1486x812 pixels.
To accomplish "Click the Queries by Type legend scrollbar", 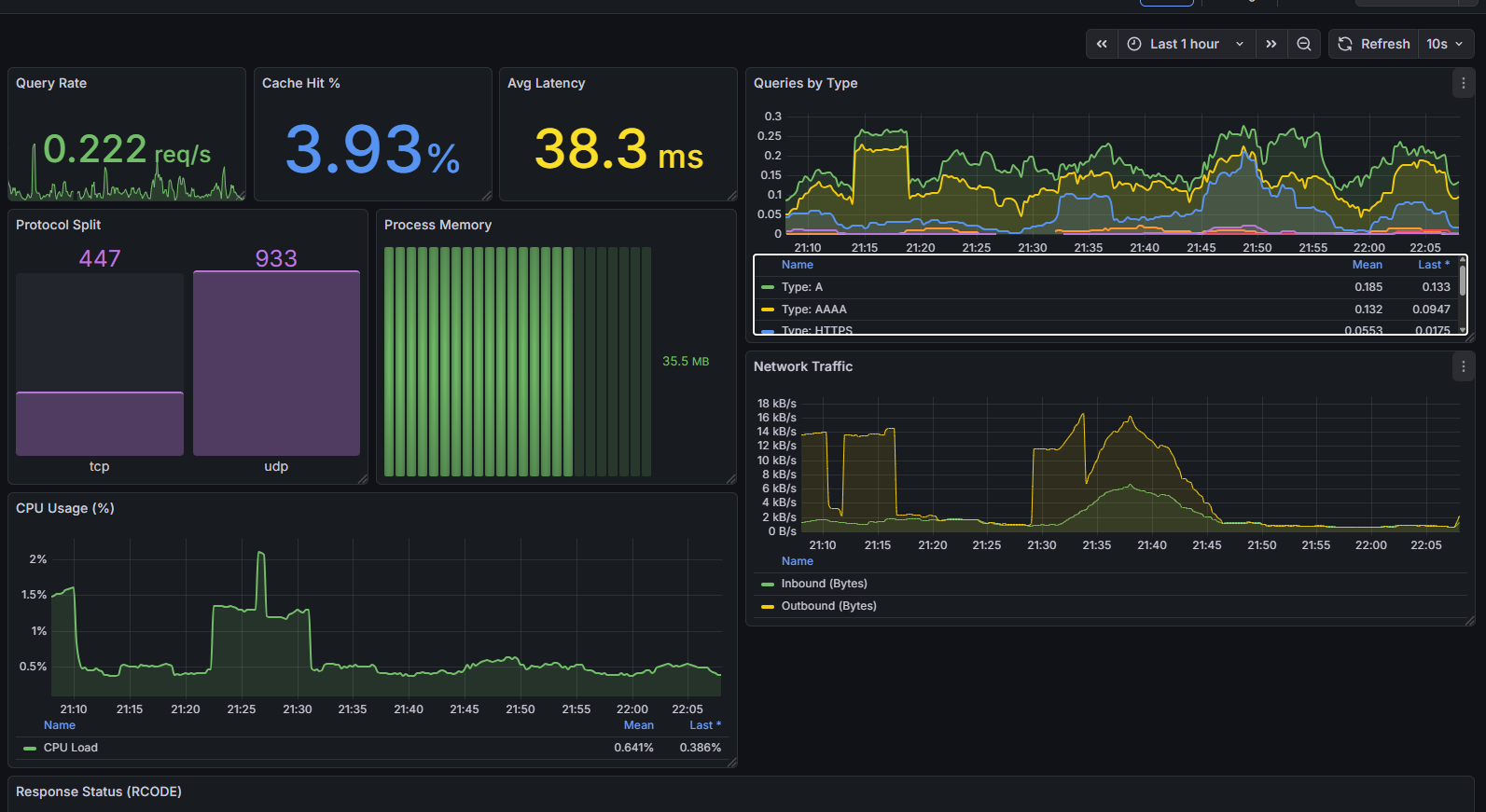I will (1462, 280).
